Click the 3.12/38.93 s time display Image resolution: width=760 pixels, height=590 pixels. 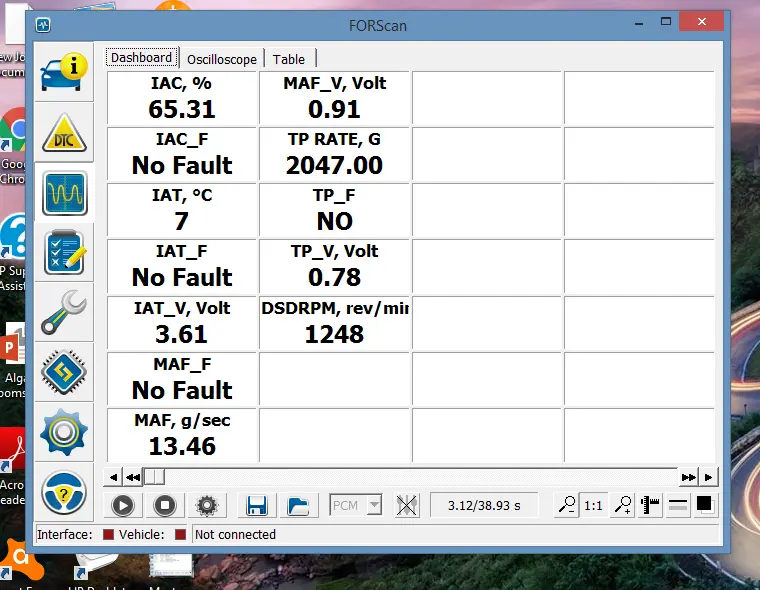pyautogui.click(x=484, y=506)
